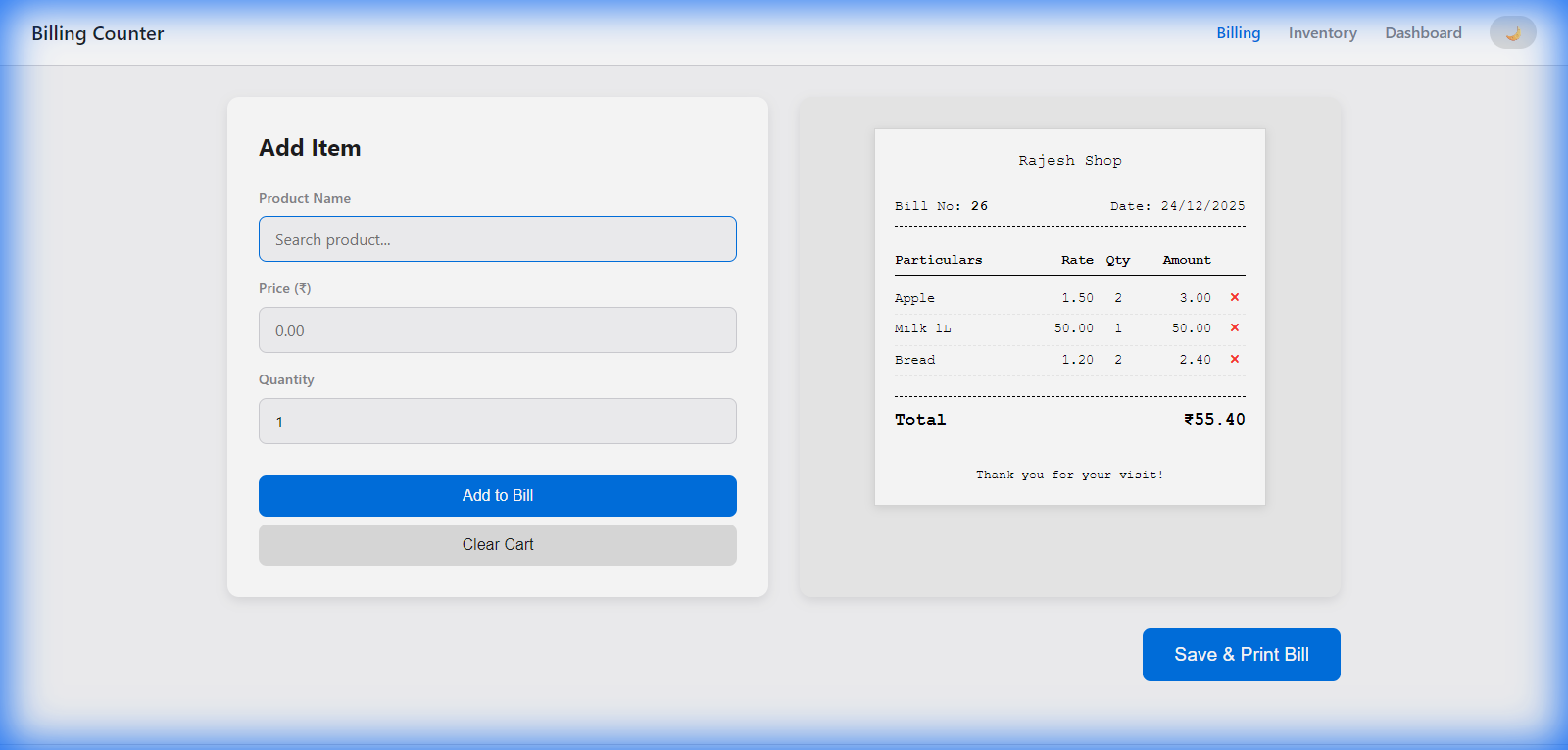1568x750 pixels.
Task: Click the Qty column header
Action: click(x=1118, y=260)
